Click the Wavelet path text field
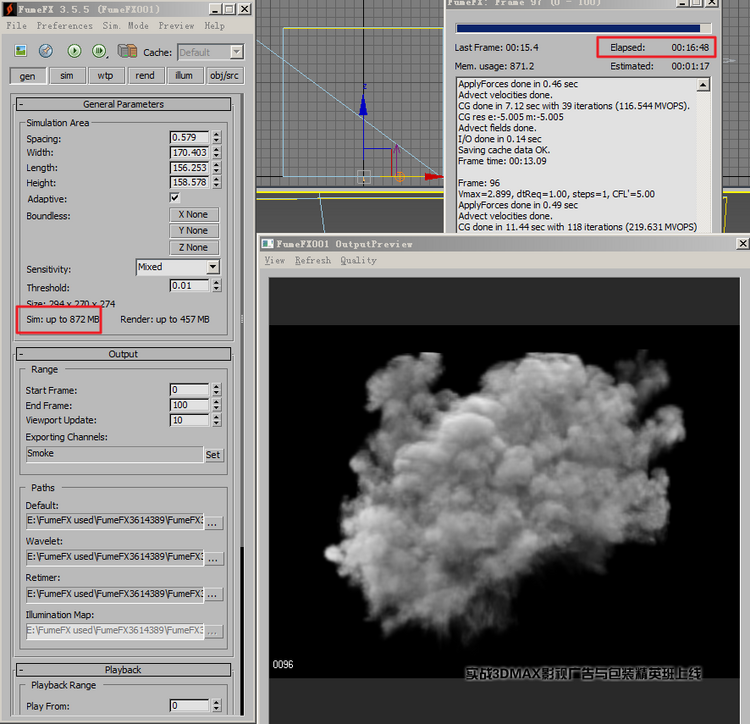 pyautogui.click(x=115, y=557)
